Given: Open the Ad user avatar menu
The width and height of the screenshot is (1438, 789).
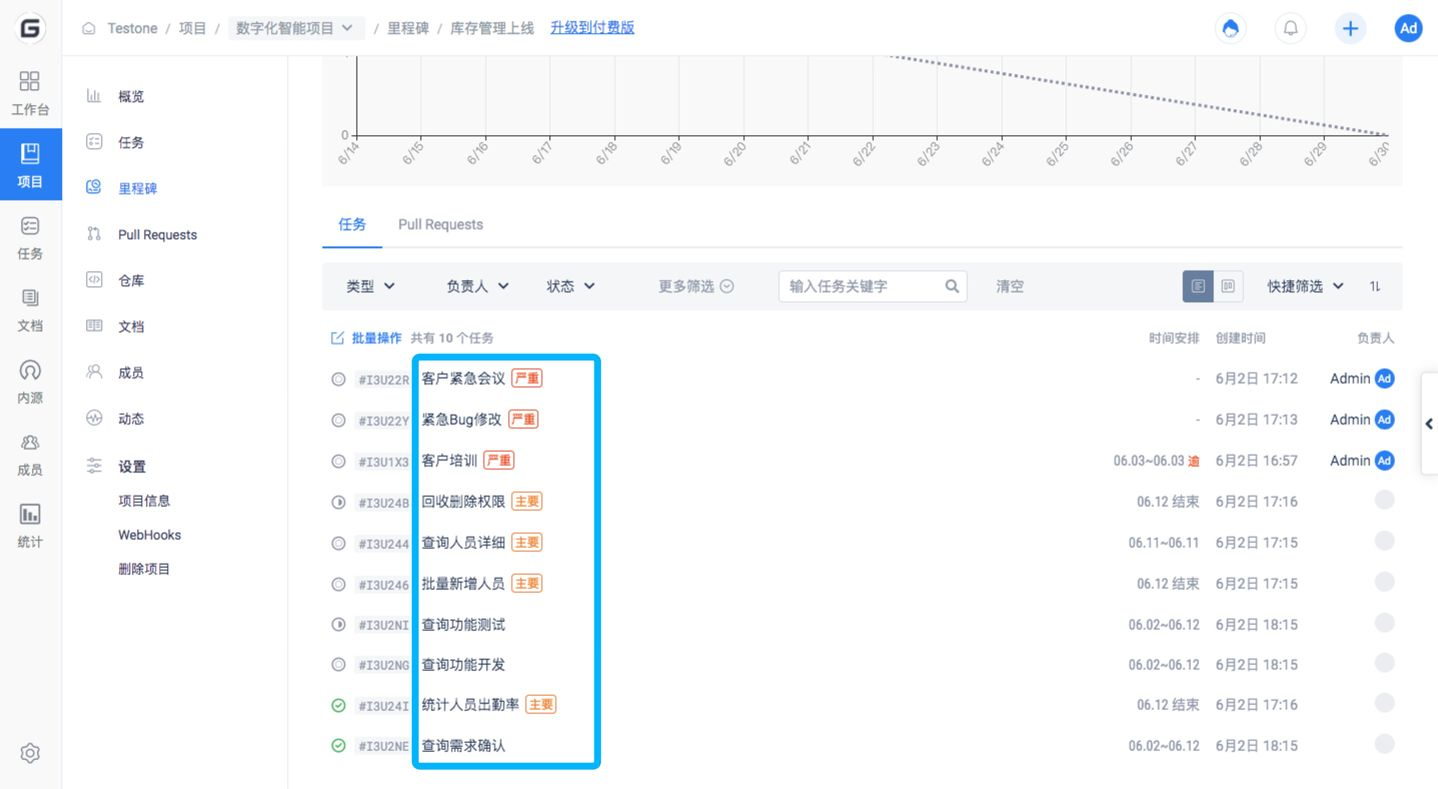Looking at the screenshot, I should (x=1409, y=28).
